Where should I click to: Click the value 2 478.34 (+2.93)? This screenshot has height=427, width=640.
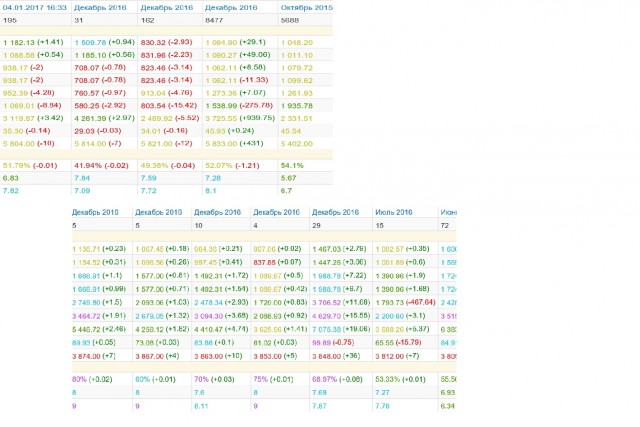click(x=221, y=302)
